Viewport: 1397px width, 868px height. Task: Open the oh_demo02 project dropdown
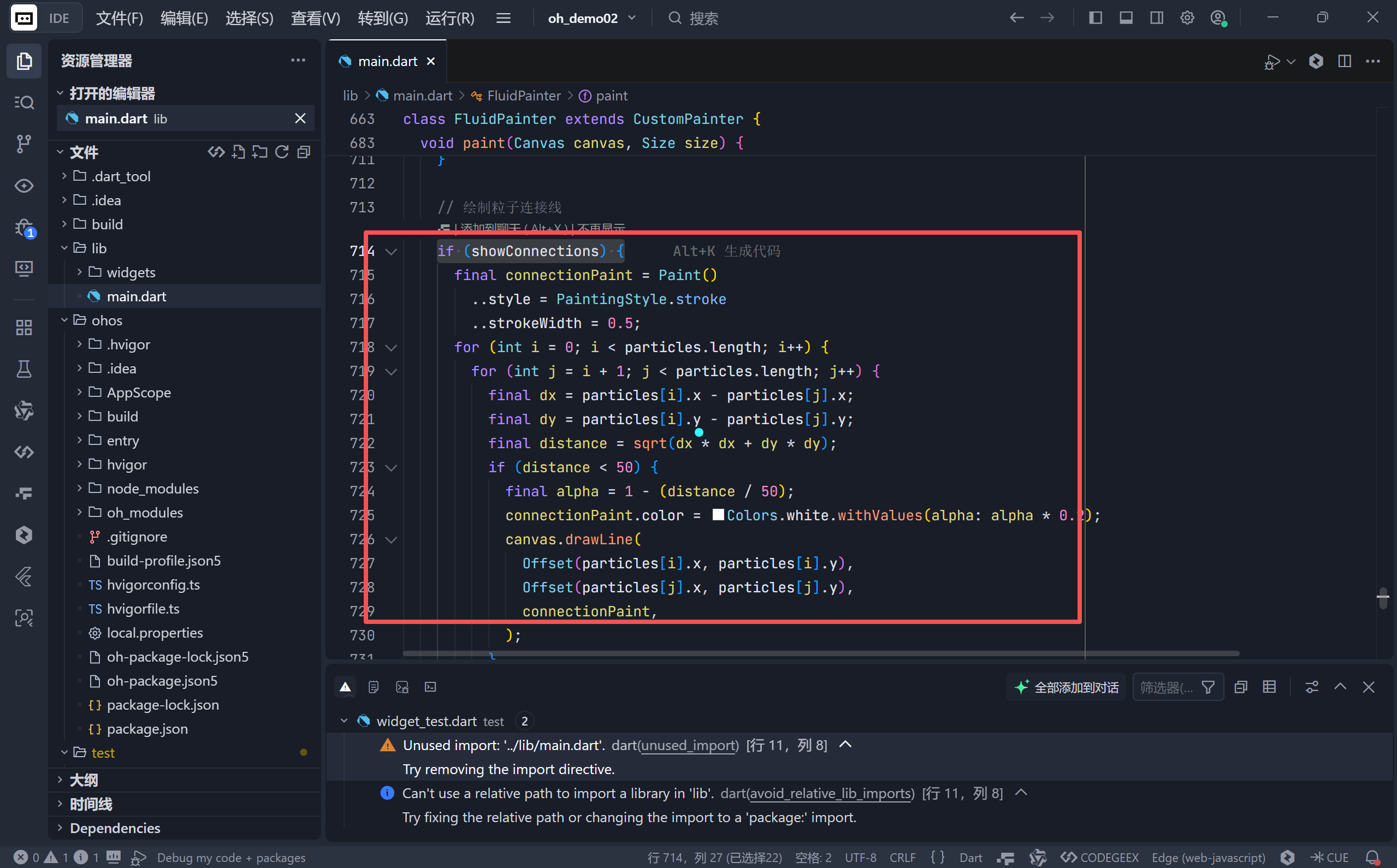591,18
